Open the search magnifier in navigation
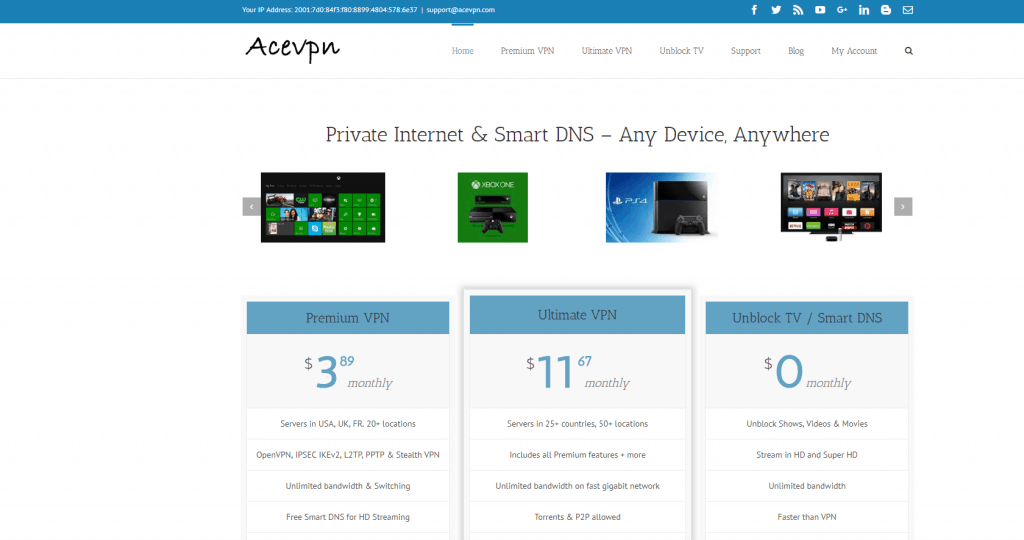Viewport: 1024px width, 540px height. click(x=908, y=51)
